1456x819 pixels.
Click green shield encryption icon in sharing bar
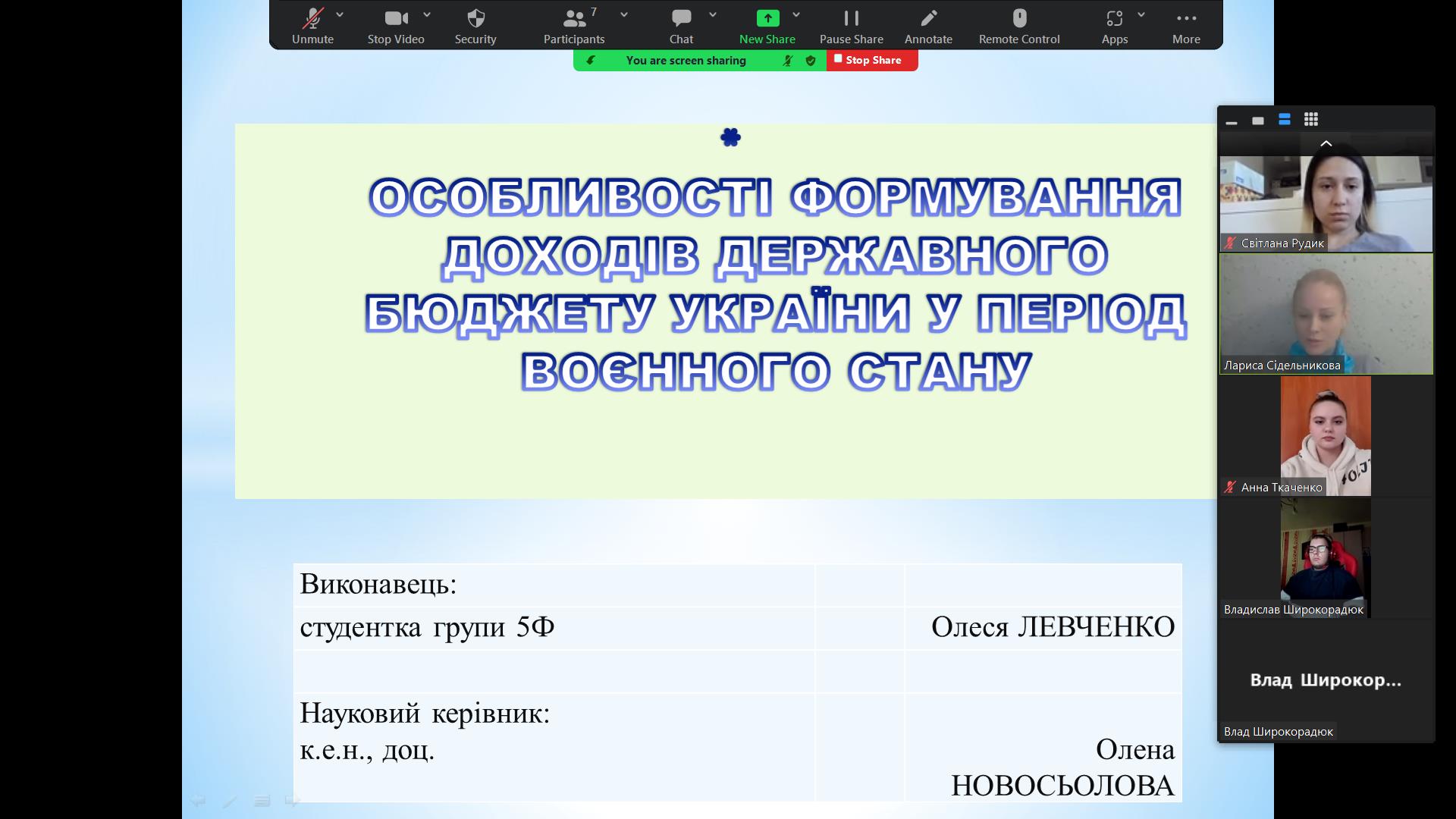[x=811, y=60]
